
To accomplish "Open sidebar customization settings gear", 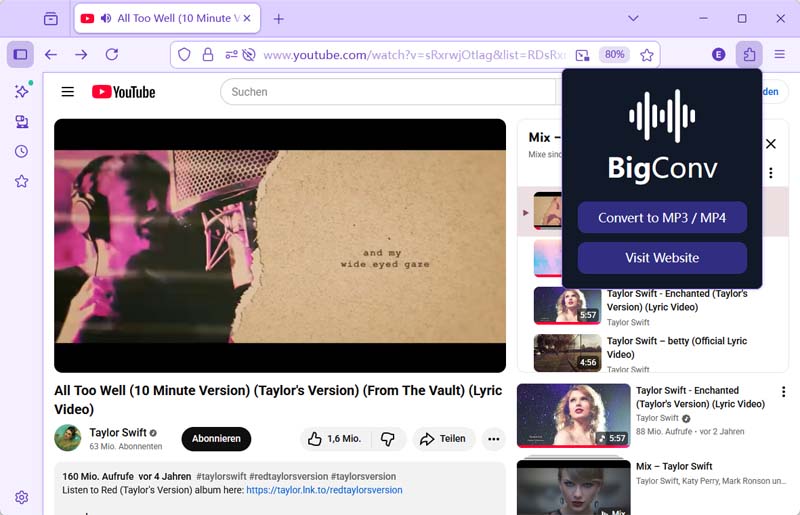I will [x=21, y=497].
